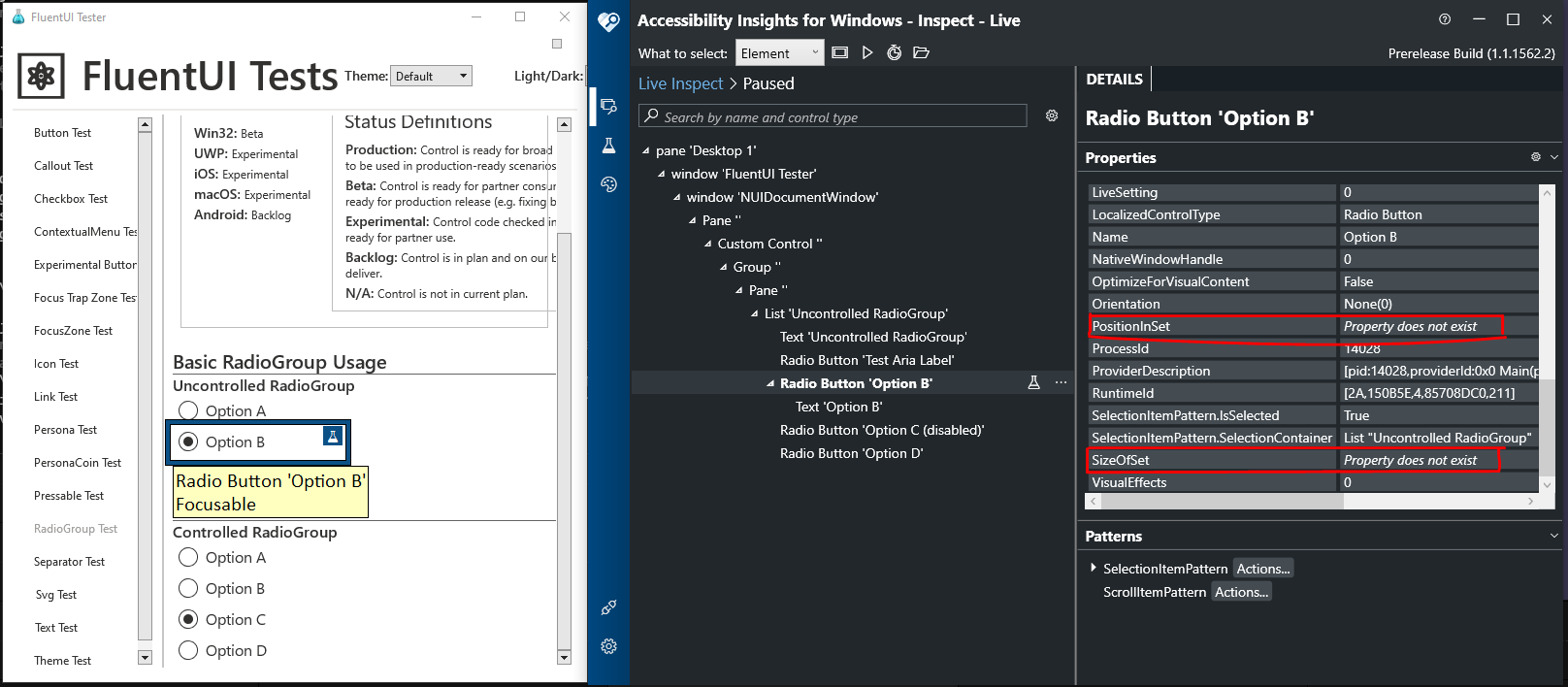
Task: Open Separator Test in test list
Action: (69, 562)
